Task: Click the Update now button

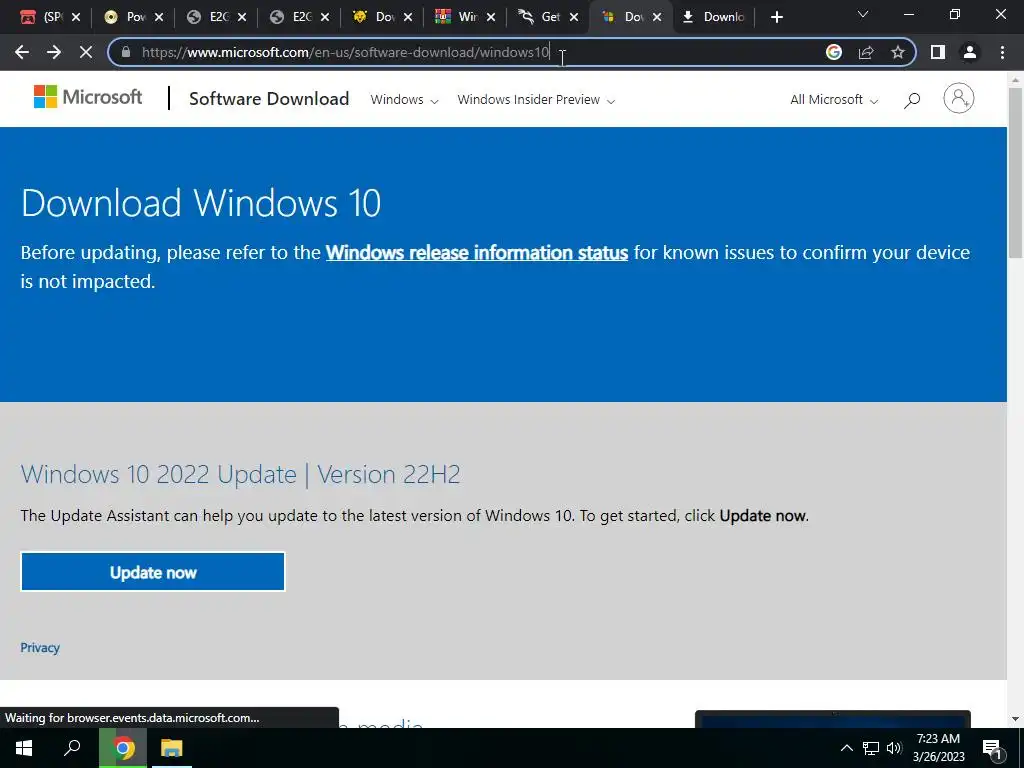Action: pyautogui.click(x=153, y=572)
